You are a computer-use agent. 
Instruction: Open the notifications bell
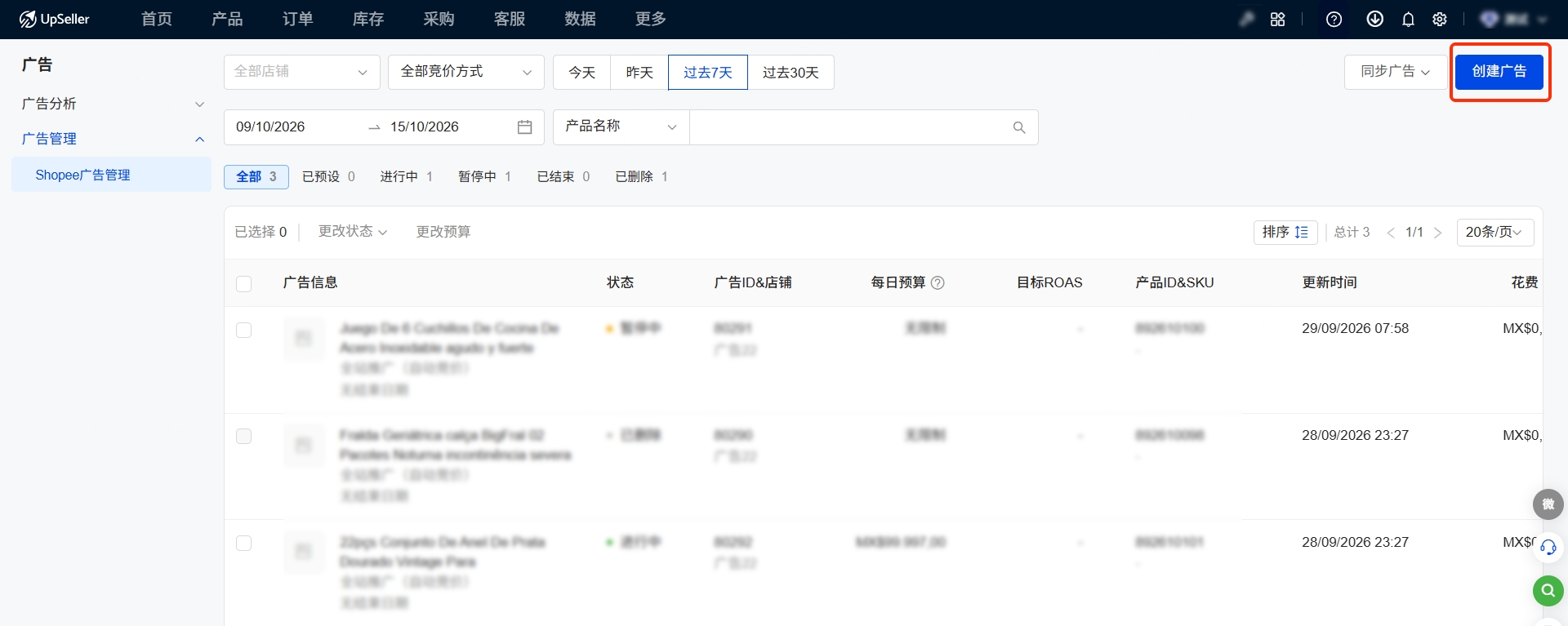point(1408,19)
